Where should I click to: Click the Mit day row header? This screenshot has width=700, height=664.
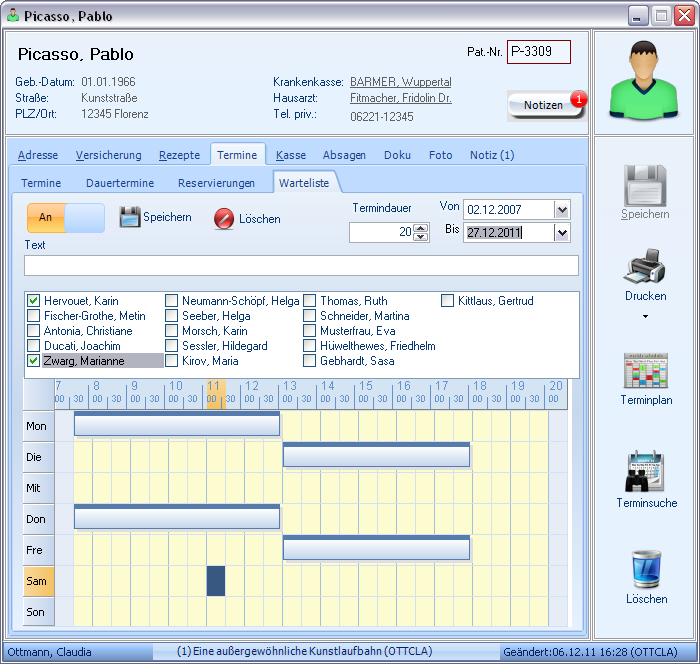coord(38,488)
